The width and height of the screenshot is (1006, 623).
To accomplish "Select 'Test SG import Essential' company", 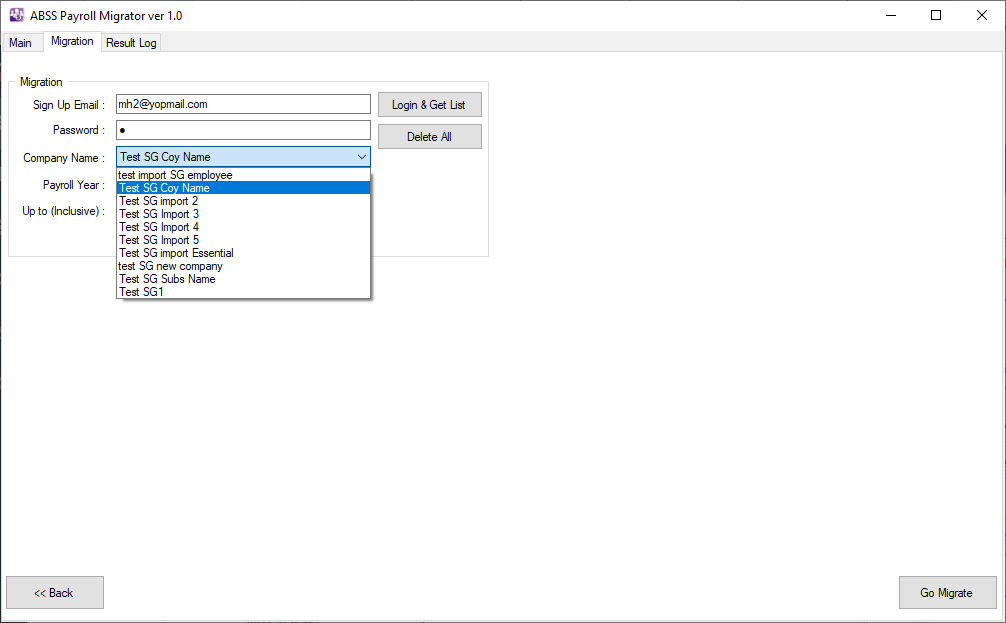I will 243,253.
